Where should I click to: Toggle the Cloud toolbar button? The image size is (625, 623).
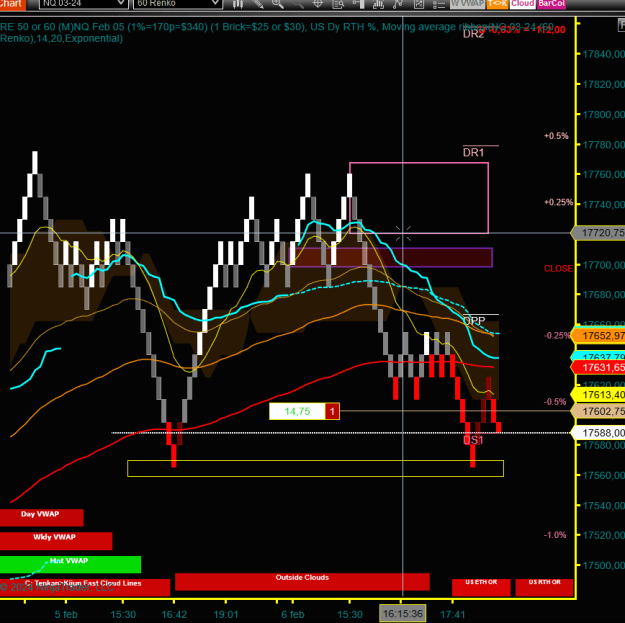pos(523,4)
